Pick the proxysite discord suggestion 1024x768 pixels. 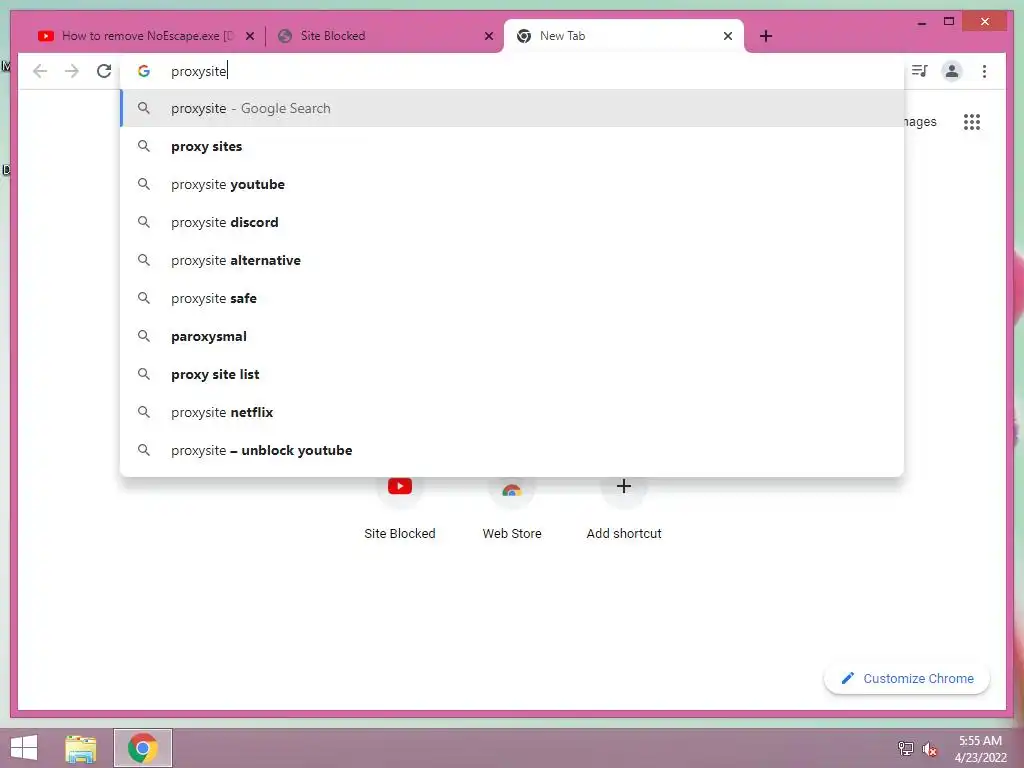coord(513,222)
